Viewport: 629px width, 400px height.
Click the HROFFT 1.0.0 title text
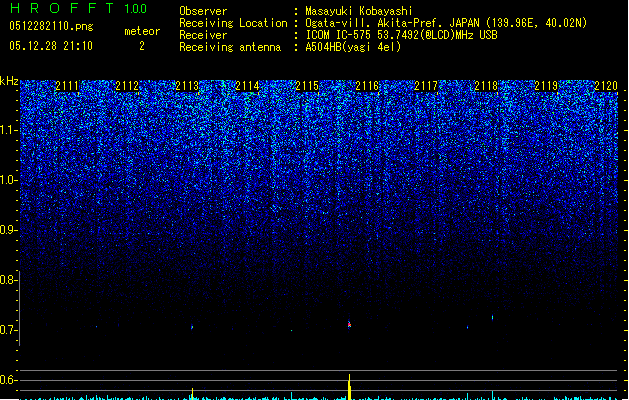tap(79, 8)
